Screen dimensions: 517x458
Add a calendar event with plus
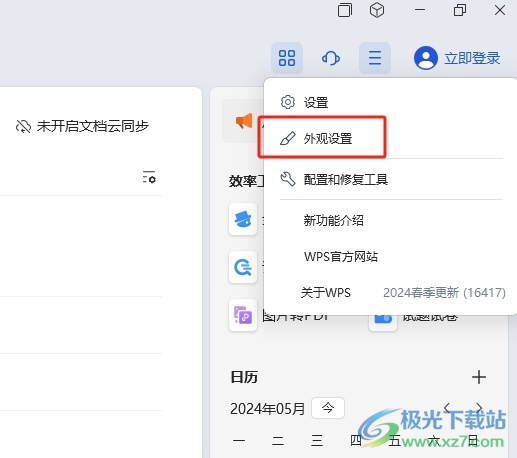click(x=479, y=377)
